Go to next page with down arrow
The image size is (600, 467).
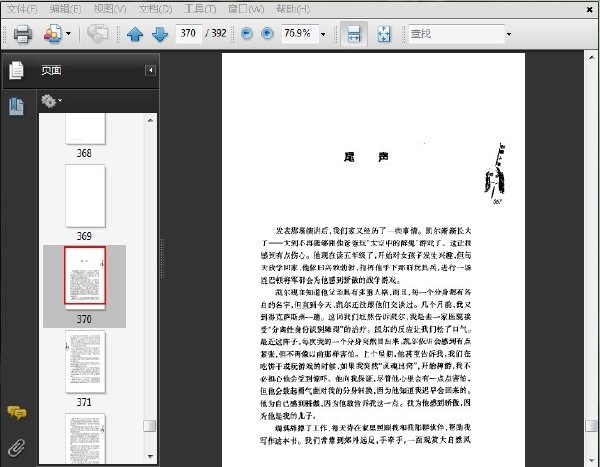pyautogui.click(x=160, y=34)
